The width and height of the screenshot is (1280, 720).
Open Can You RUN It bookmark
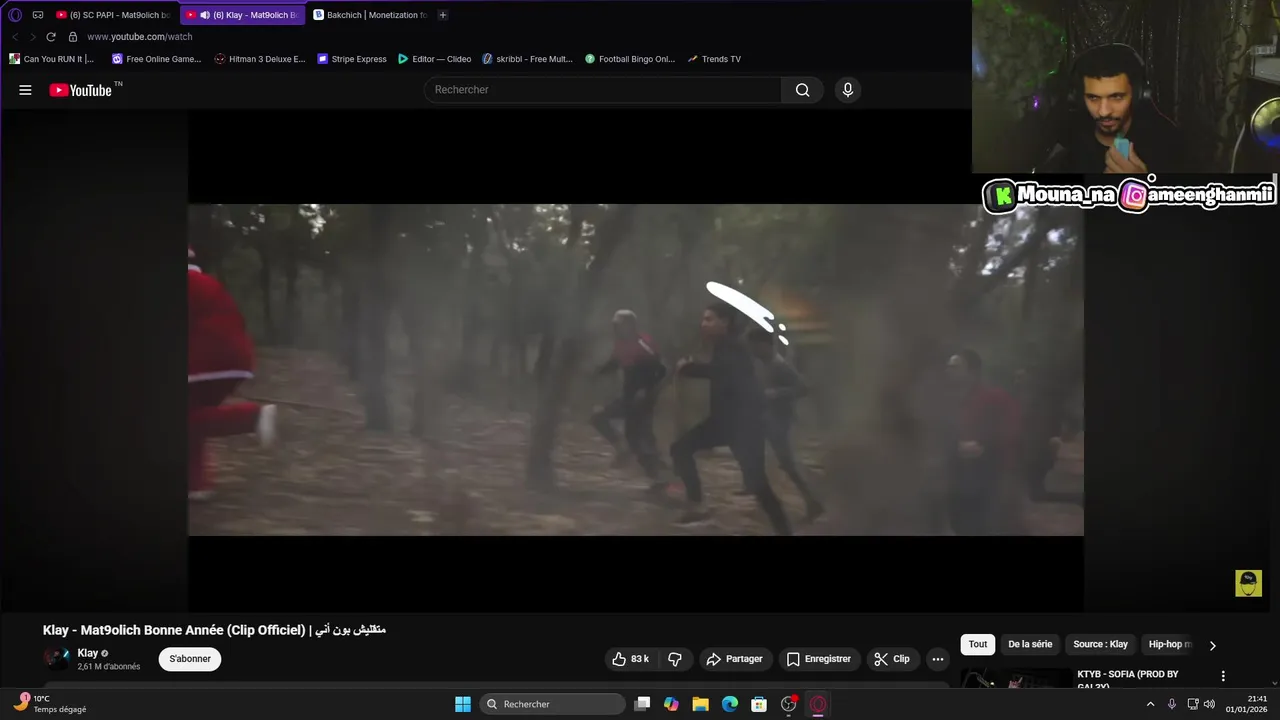pyautogui.click(x=51, y=59)
